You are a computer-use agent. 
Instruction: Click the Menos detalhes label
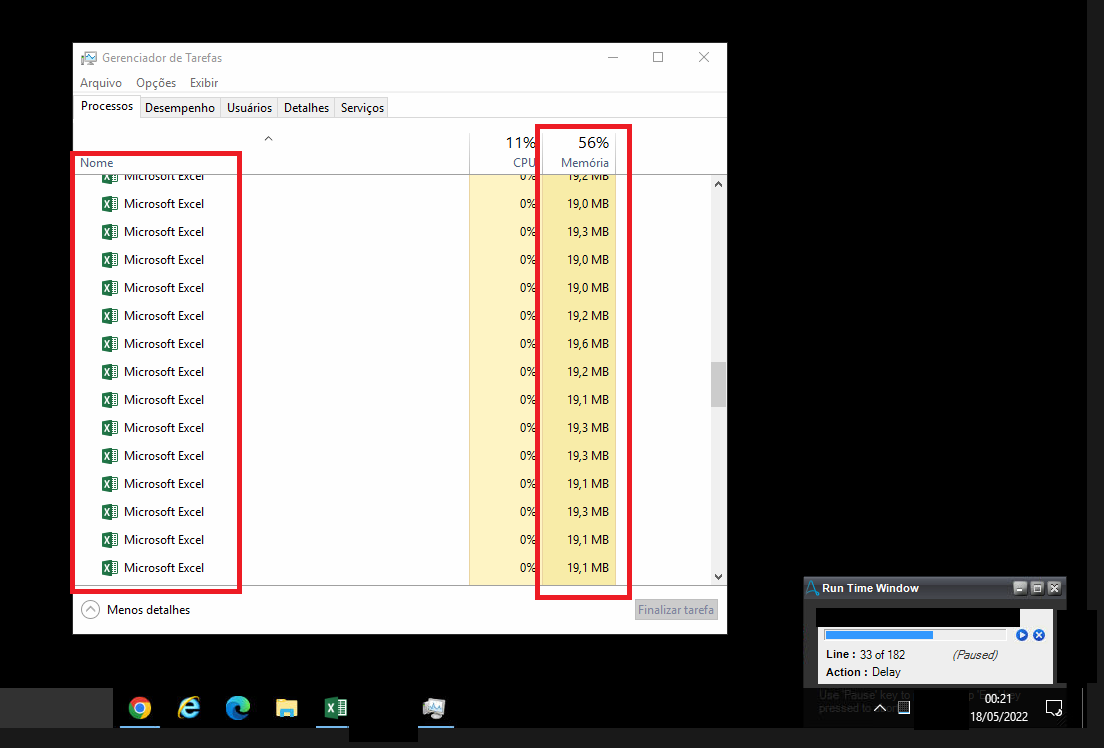pos(149,610)
